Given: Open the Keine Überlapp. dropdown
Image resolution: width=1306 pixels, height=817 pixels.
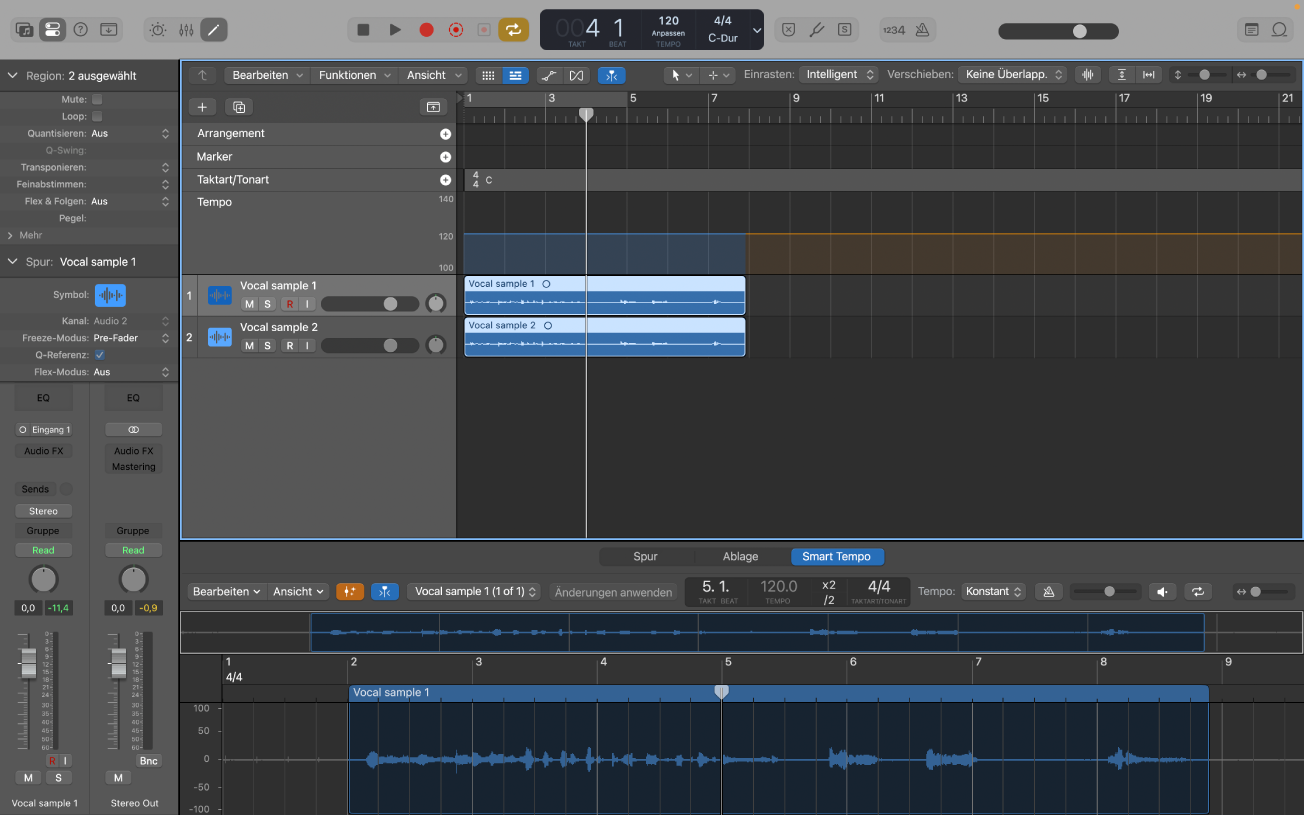Looking at the screenshot, I should [x=1010, y=73].
